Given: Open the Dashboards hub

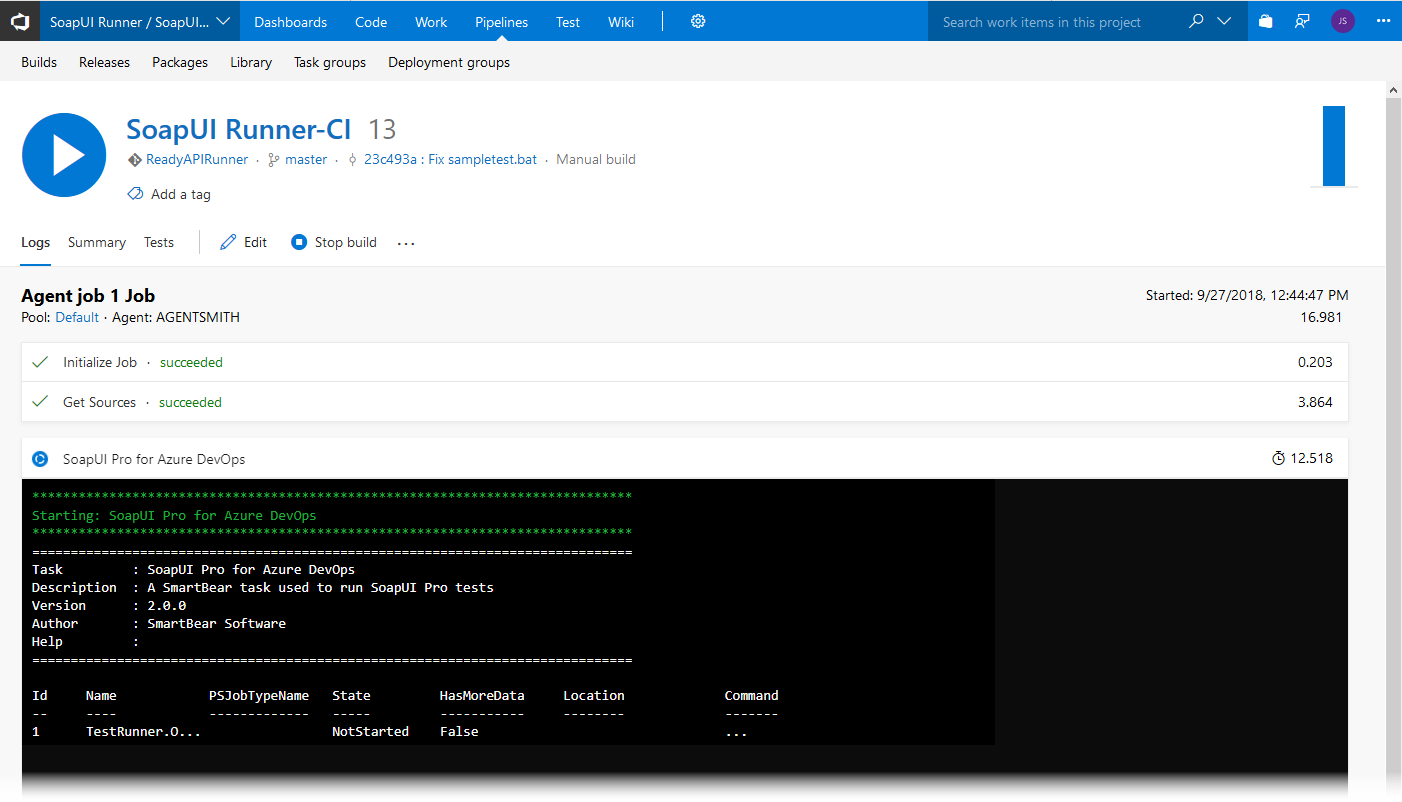Looking at the screenshot, I should pyautogui.click(x=290, y=22).
